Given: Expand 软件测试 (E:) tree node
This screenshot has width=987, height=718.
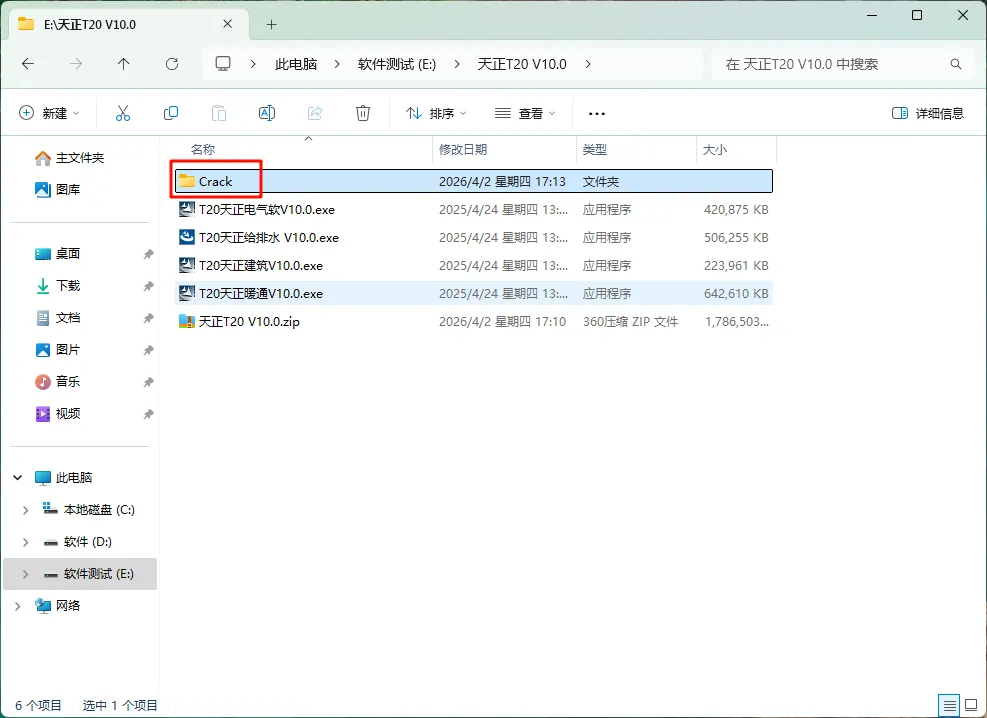Looking at the screenshot, I should tap(25, 574).
